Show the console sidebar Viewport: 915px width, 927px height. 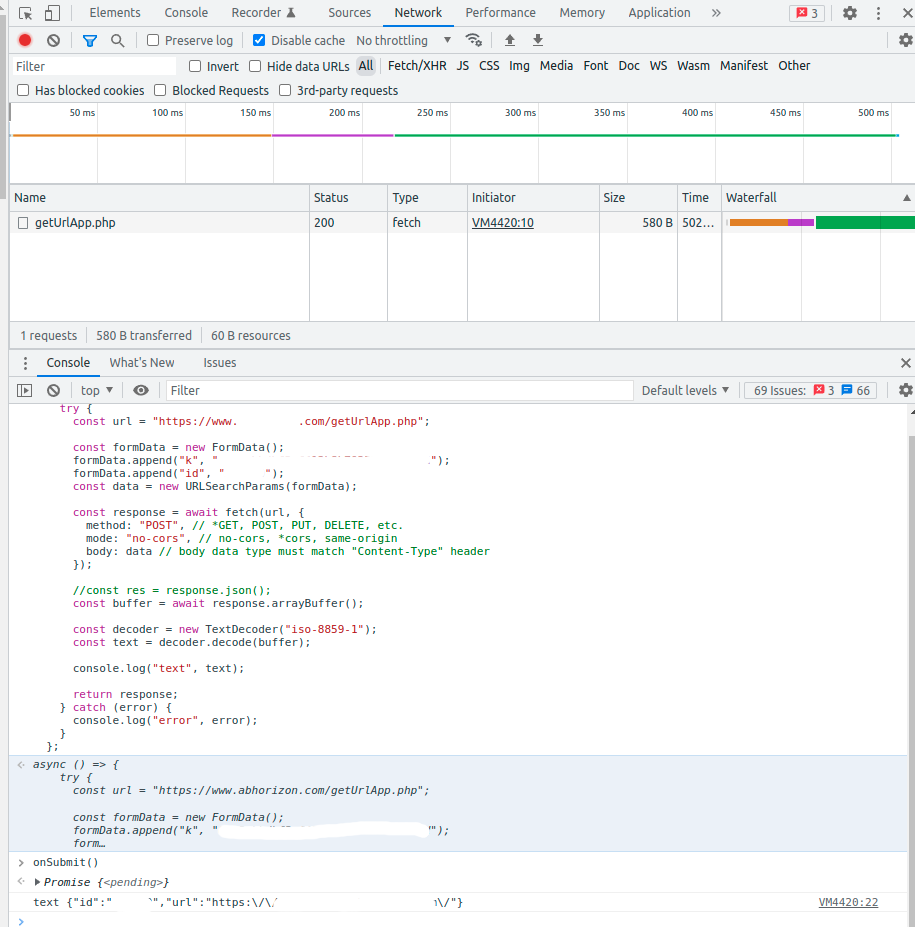[x=25, y=390]
